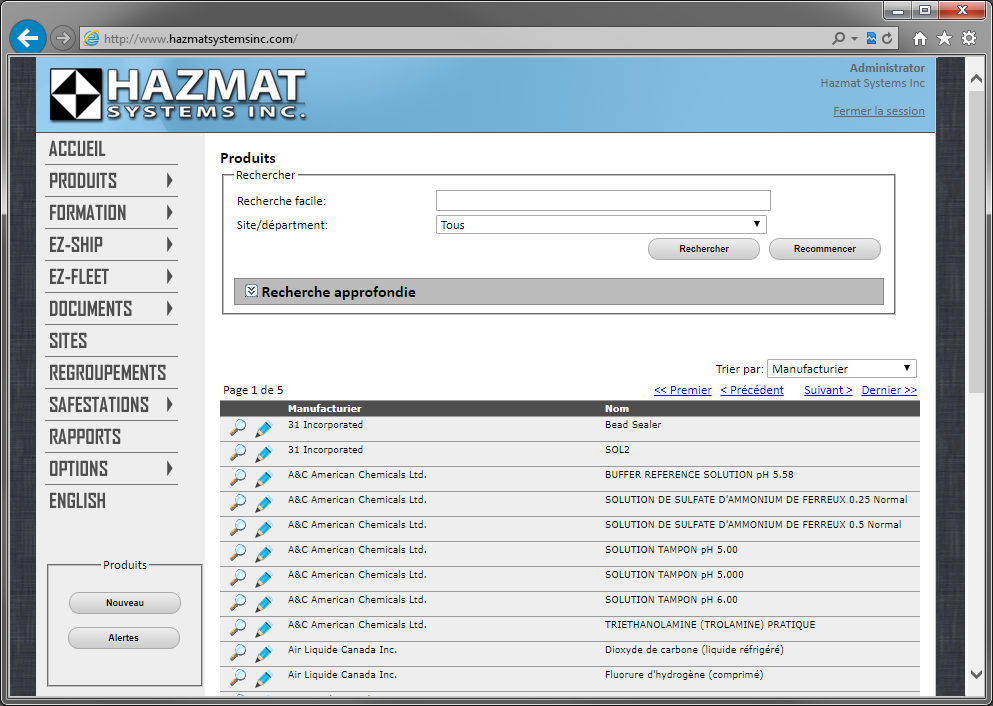The width and height of the screenshot is (993, 706).
Task: View SULFATE D'AMMONIUM 0.5 Normal magnifier
Action: click(x=238, y=527)
